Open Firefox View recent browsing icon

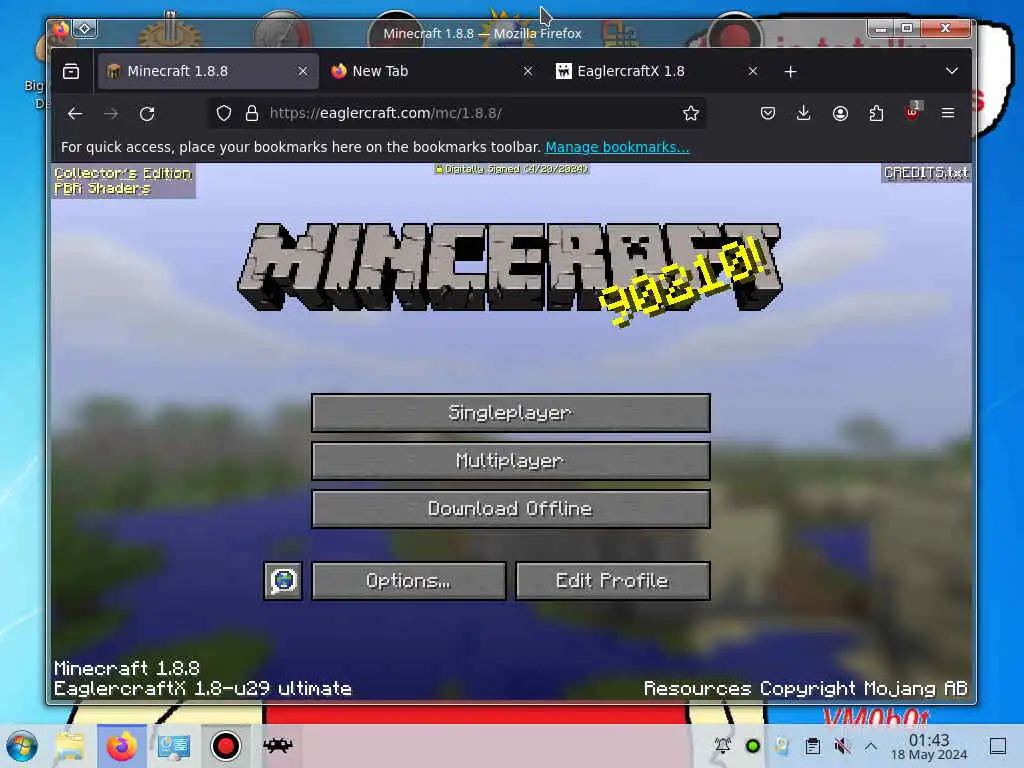71,71
